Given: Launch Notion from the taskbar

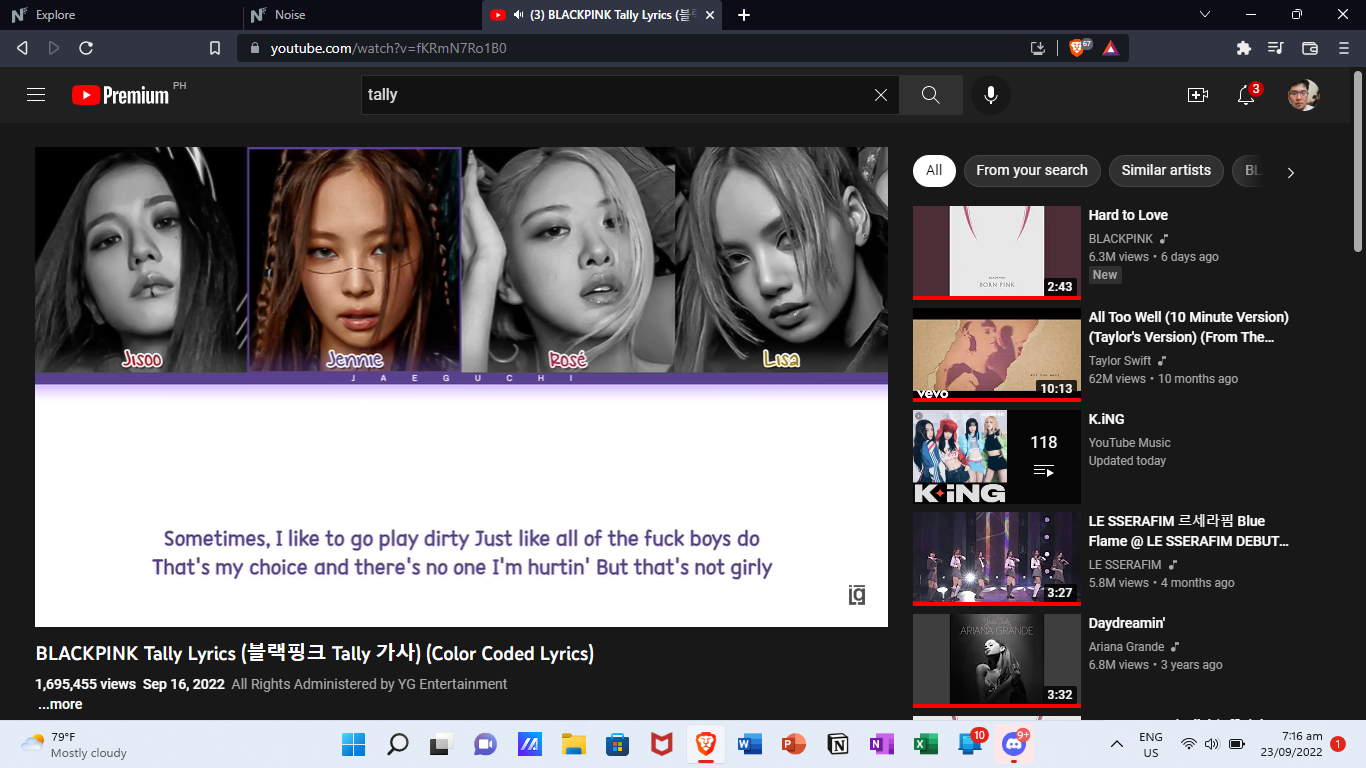Looking at the screenshot, I should click(838, 744).
